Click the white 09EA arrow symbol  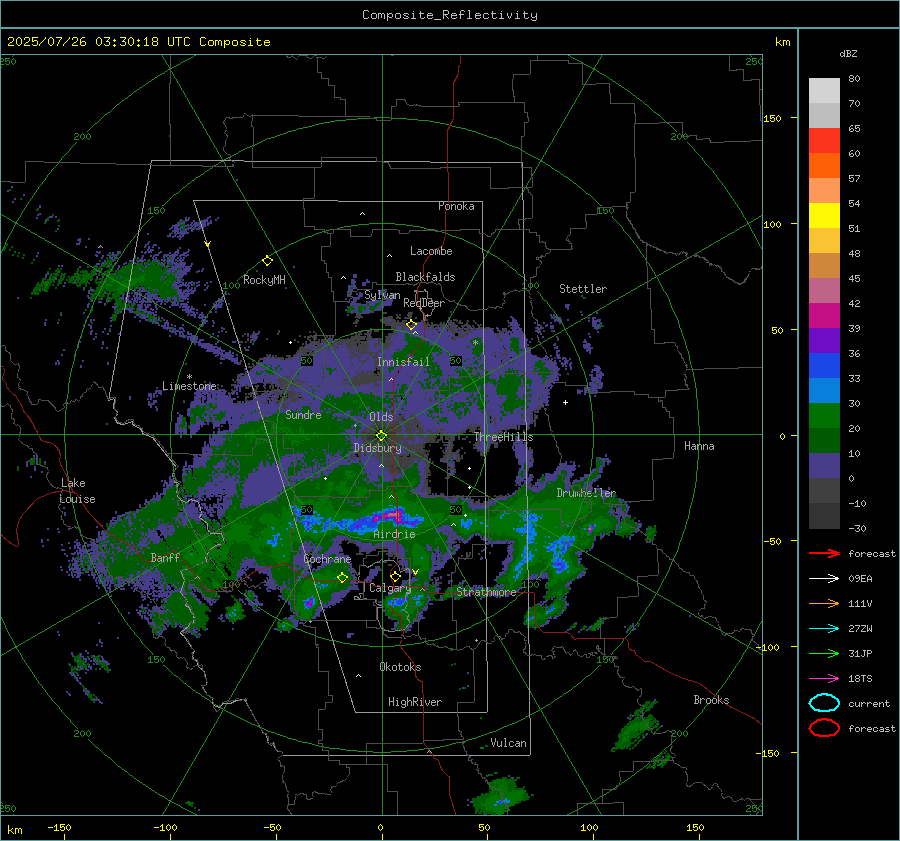(824, 579)
